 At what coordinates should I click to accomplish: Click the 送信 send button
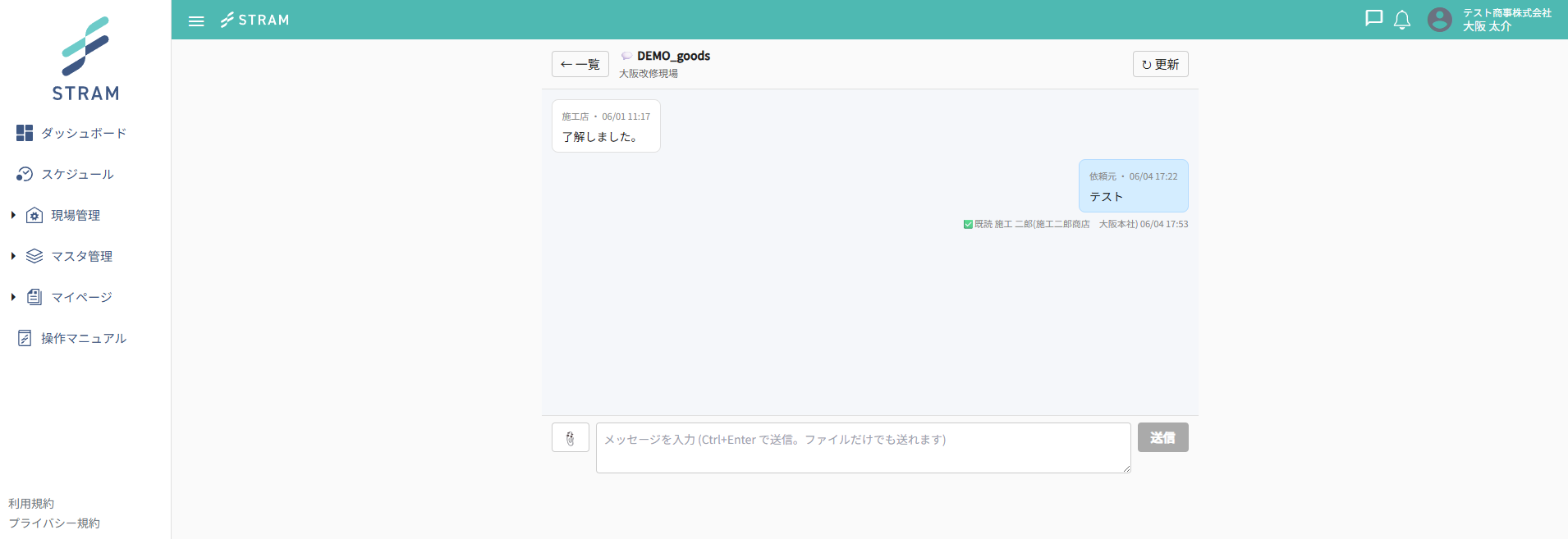pos(1163,437)
